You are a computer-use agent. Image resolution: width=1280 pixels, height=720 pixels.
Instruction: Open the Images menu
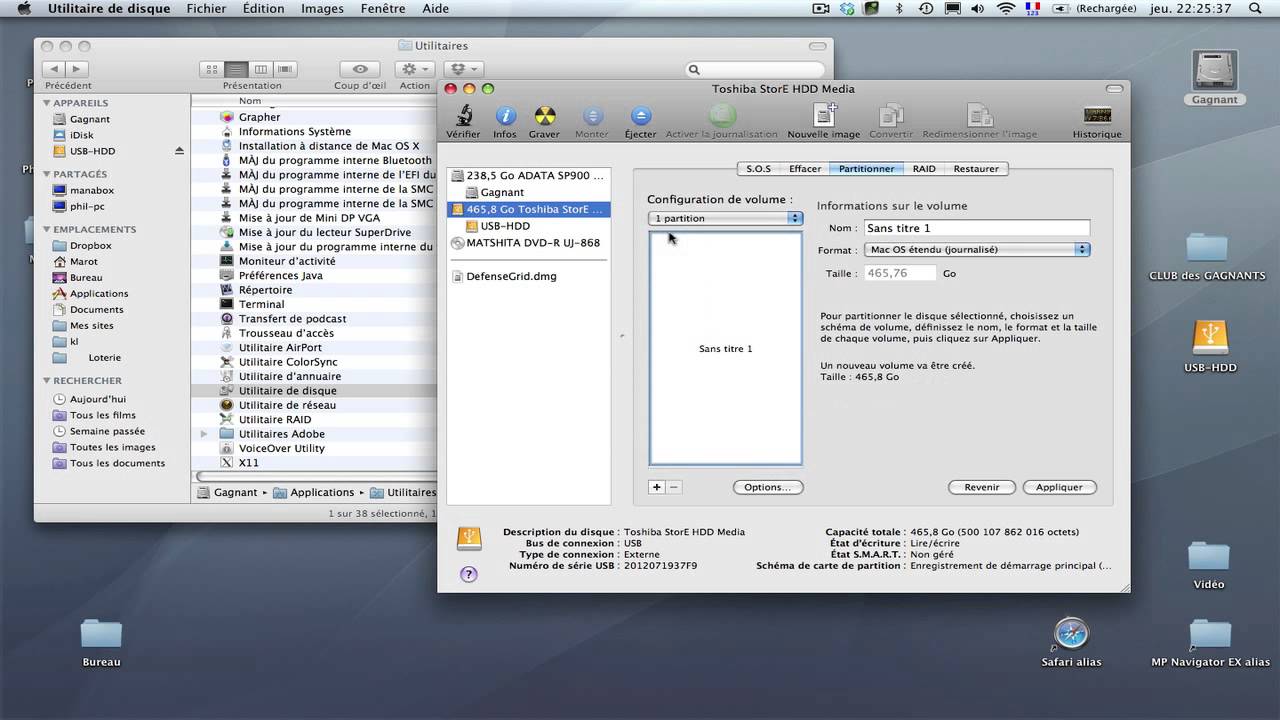point(322,8)
